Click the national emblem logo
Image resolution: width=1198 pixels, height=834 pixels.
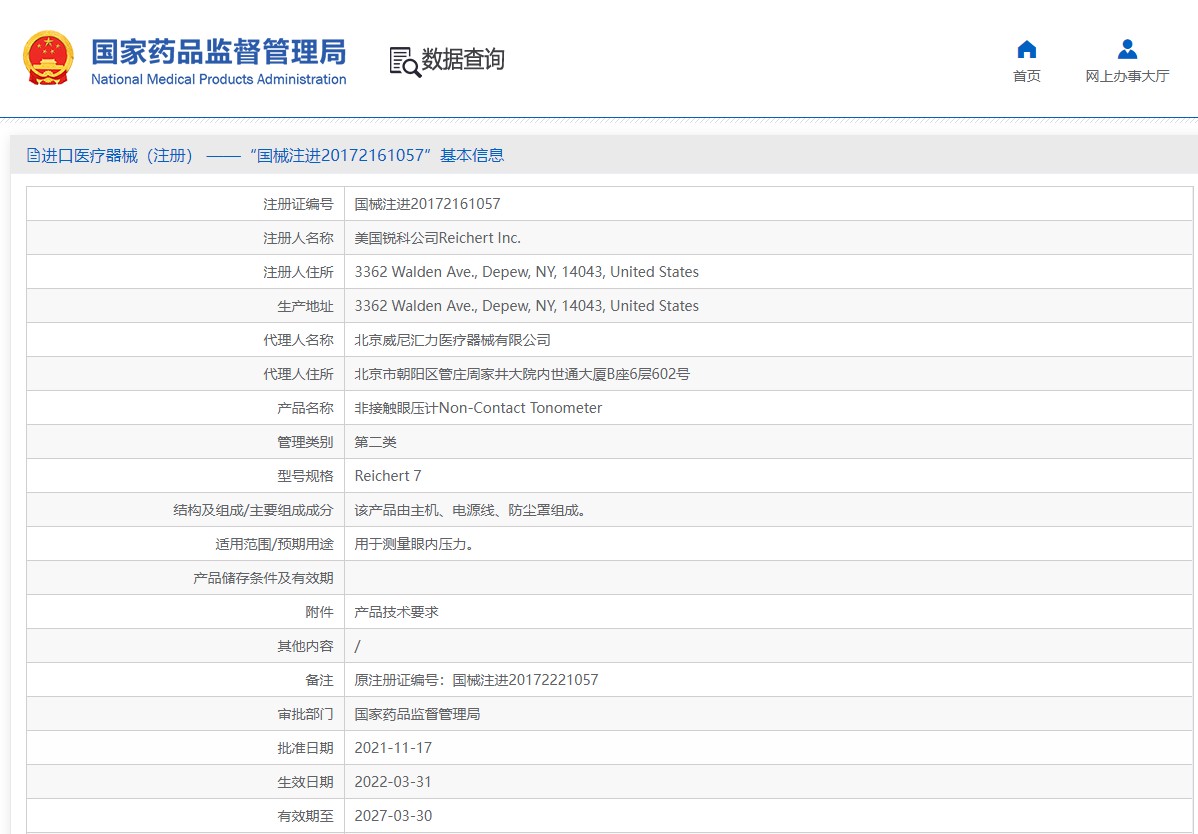tap(49, 58)
